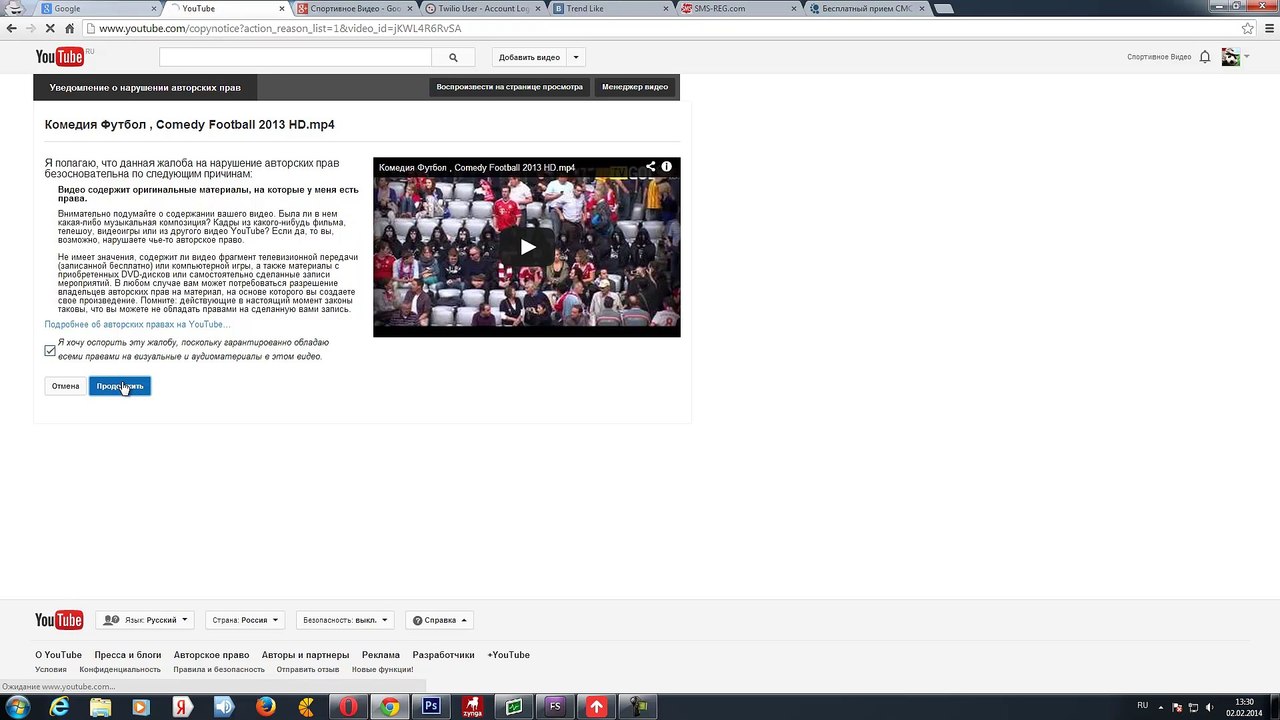Click the share icon on video player
The width and height of the screenshot is (1280, 720).
pos(651,167)
